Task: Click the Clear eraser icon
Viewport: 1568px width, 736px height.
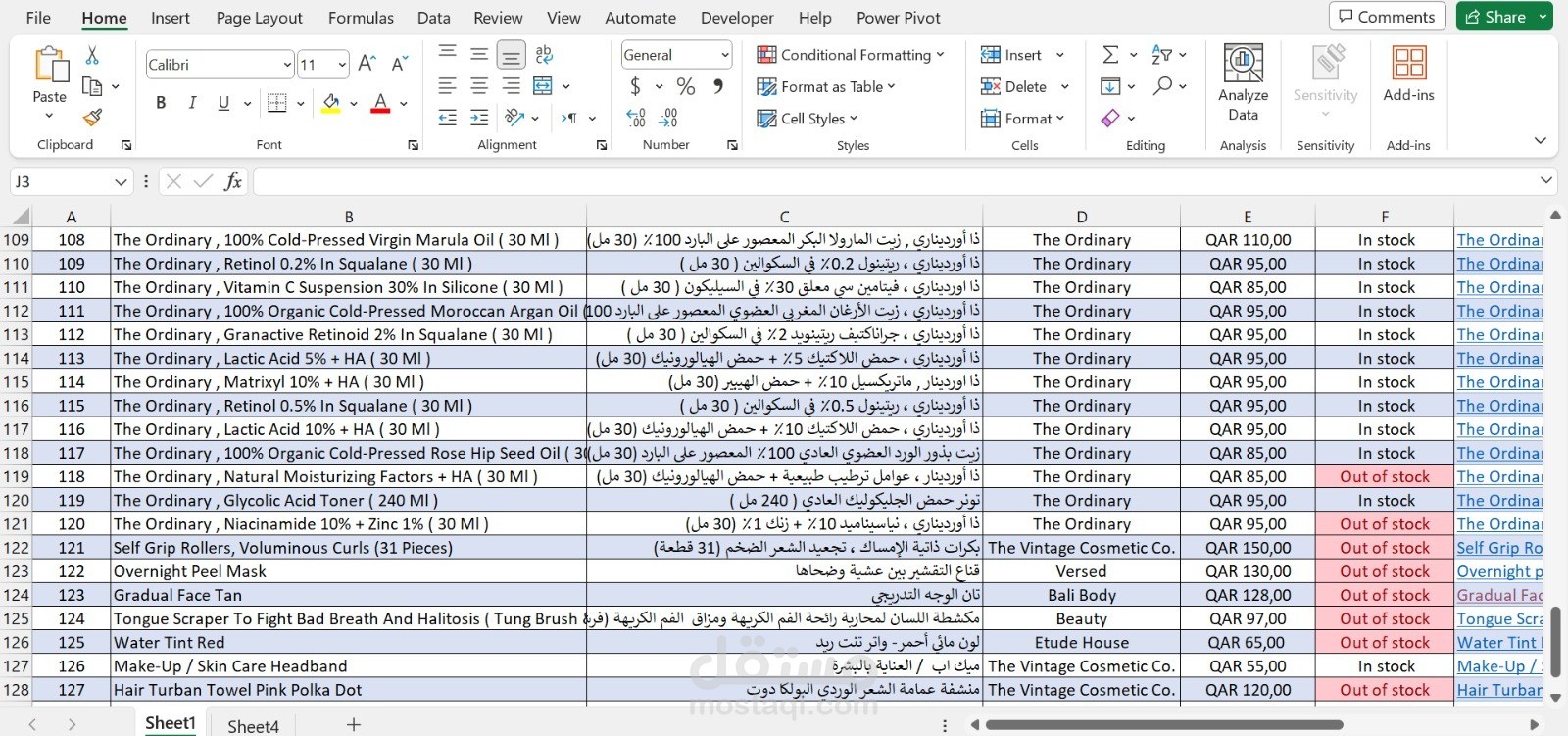Action: tap(1110, 118)
